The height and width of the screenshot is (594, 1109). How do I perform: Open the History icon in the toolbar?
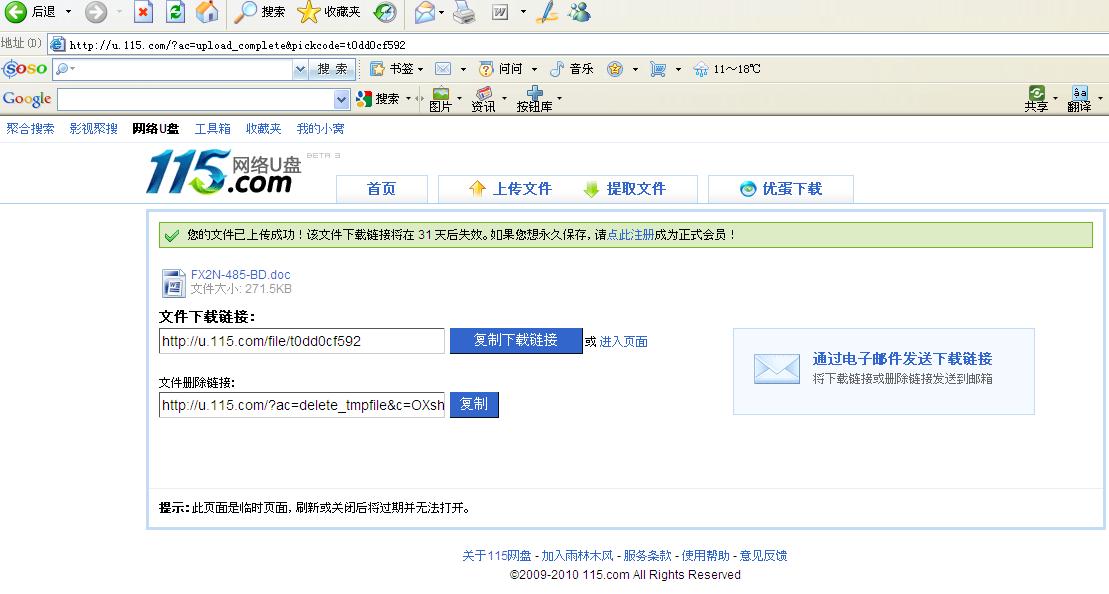click(385, 12)
